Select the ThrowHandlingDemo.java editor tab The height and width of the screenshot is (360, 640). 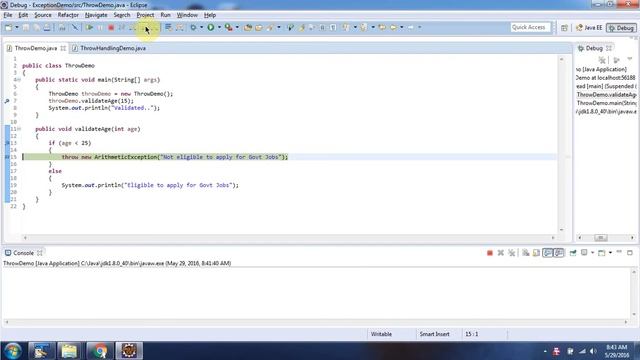(109, 48)
